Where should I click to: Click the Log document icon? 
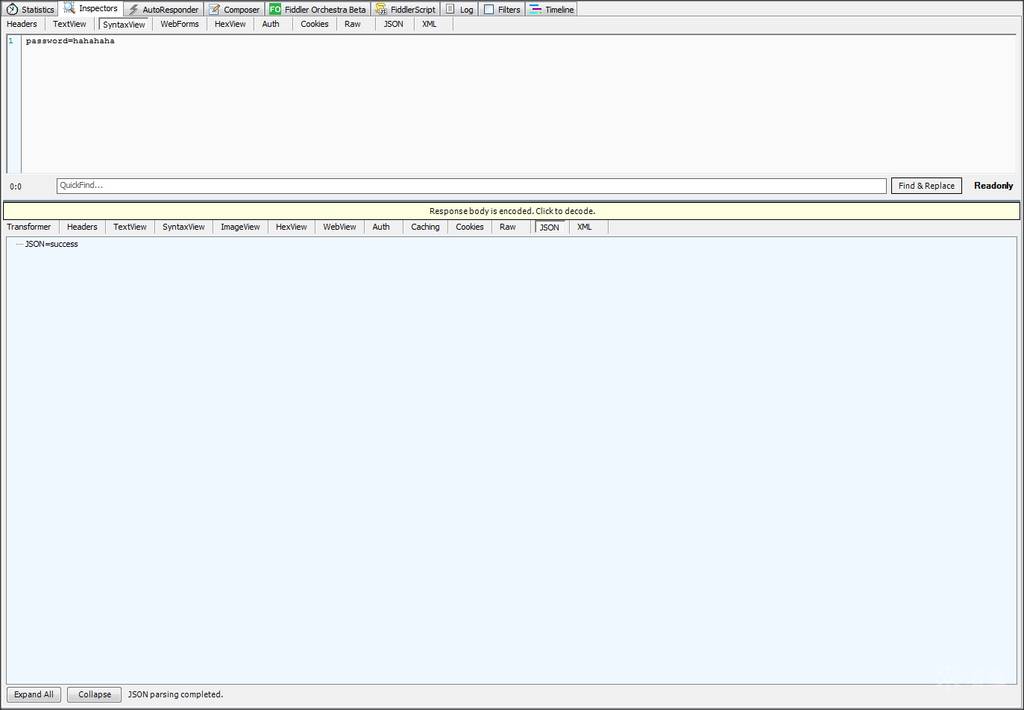(x=450, y=9)
